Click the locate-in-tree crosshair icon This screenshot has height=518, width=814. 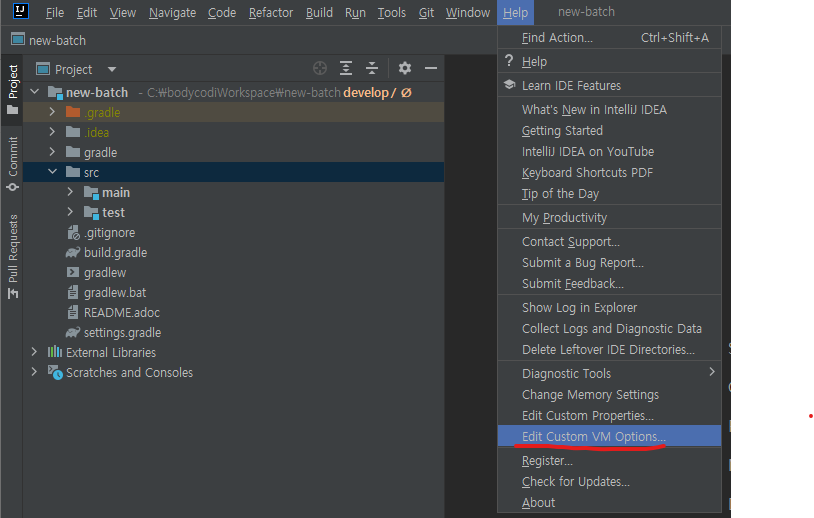[320, 68]
